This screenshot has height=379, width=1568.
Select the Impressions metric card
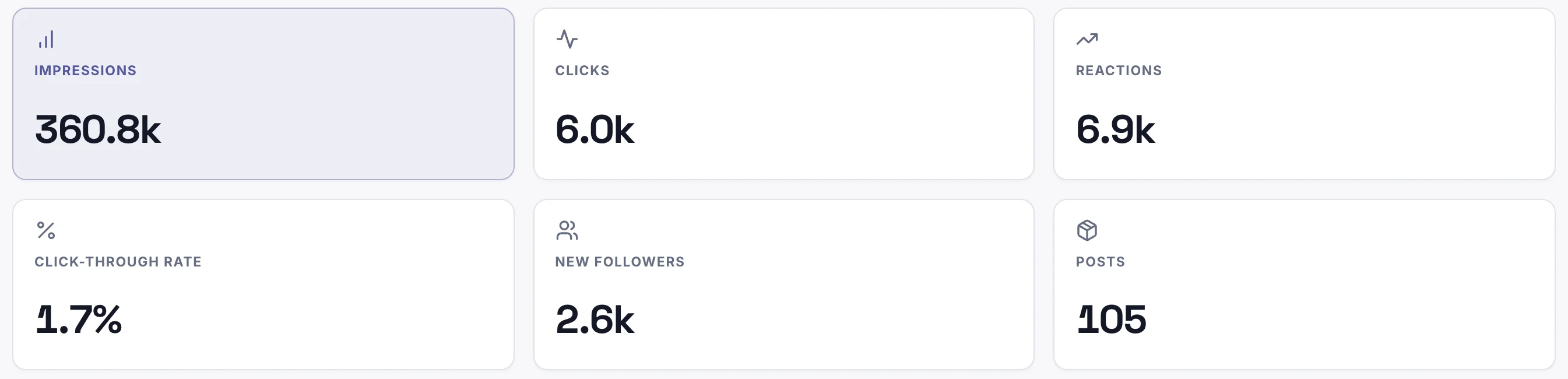[x=263, y=94]
